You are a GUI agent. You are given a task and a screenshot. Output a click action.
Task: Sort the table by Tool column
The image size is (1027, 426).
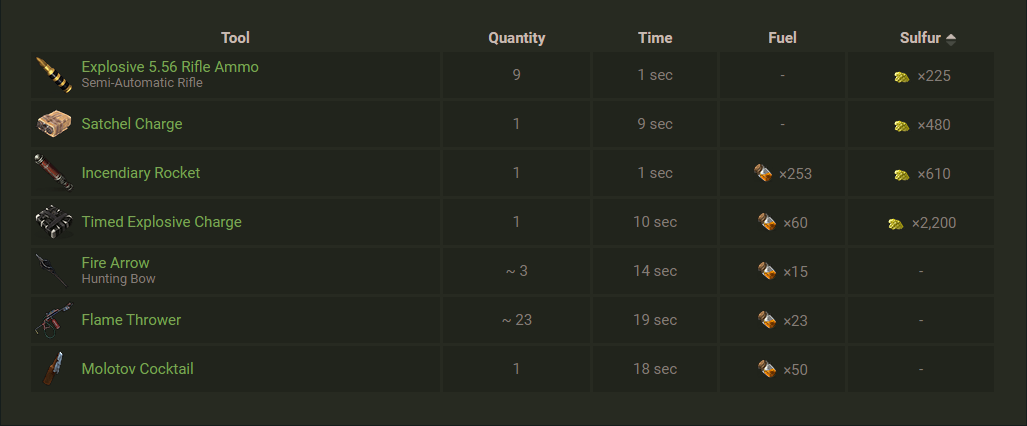(235, 38)
